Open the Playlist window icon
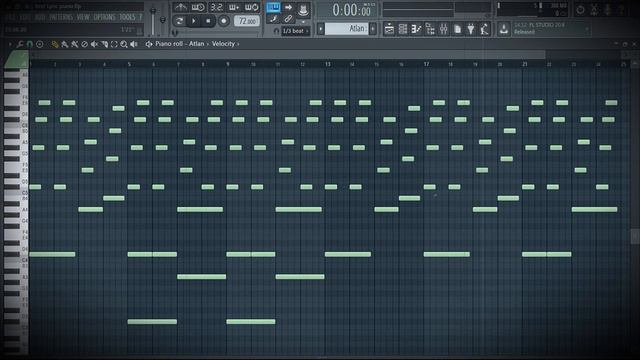This screenshot has height=360, width=640. coord(389,29)
